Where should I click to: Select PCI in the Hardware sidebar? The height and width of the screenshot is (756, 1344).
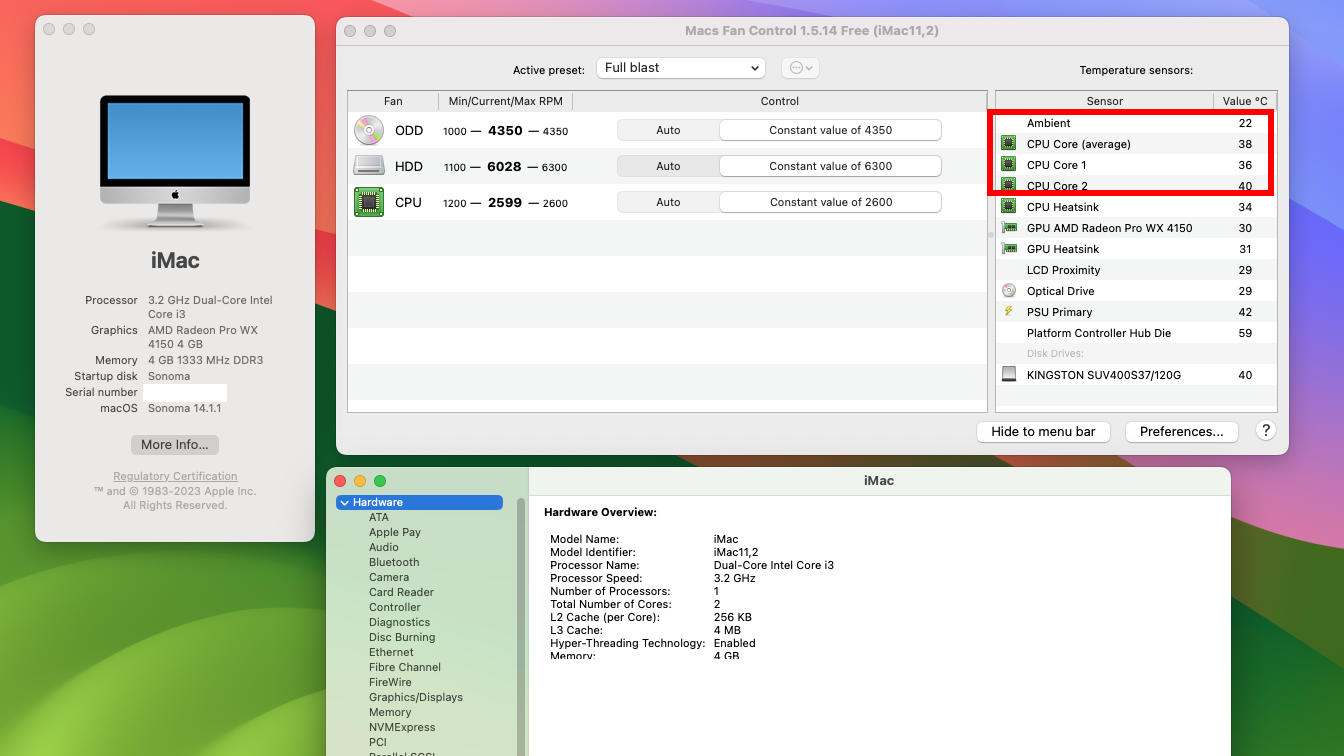(x=378, y=742)
